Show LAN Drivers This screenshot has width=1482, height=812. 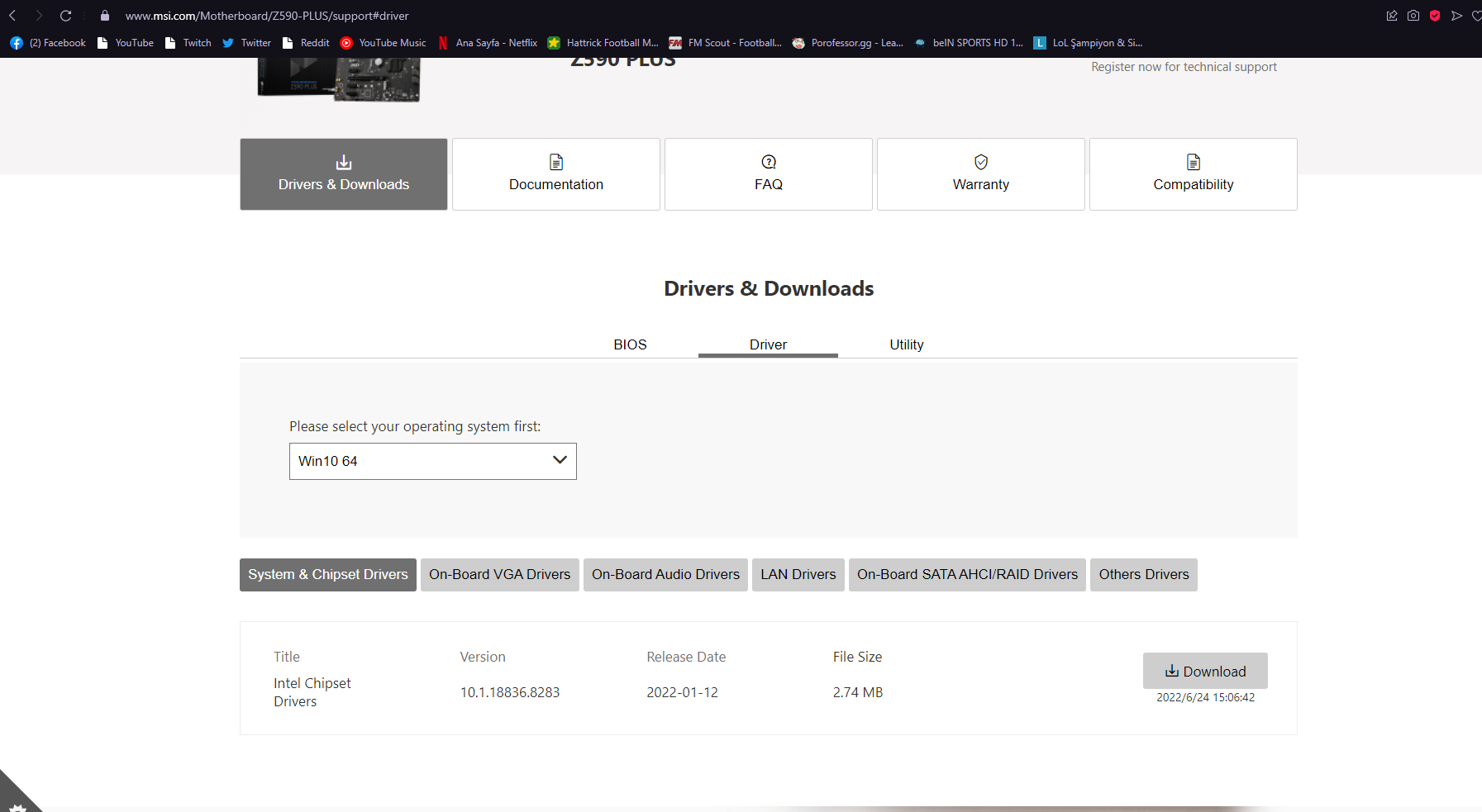pyautogui.click(x=798, y=575)
